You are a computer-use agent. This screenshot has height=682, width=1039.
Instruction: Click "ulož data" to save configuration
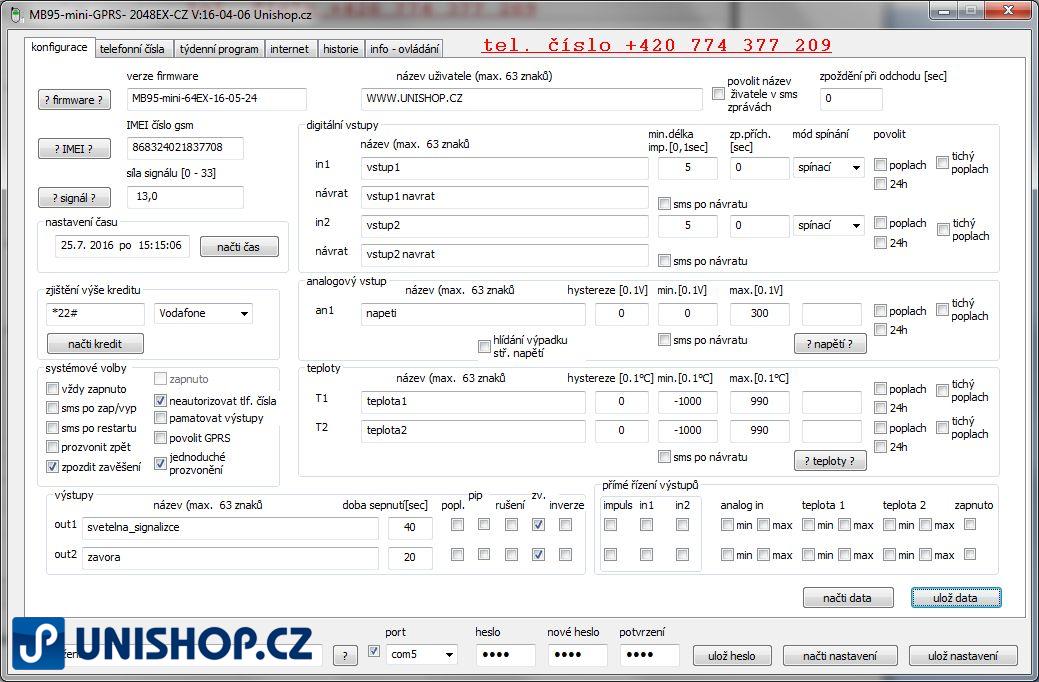coord(955,597)
